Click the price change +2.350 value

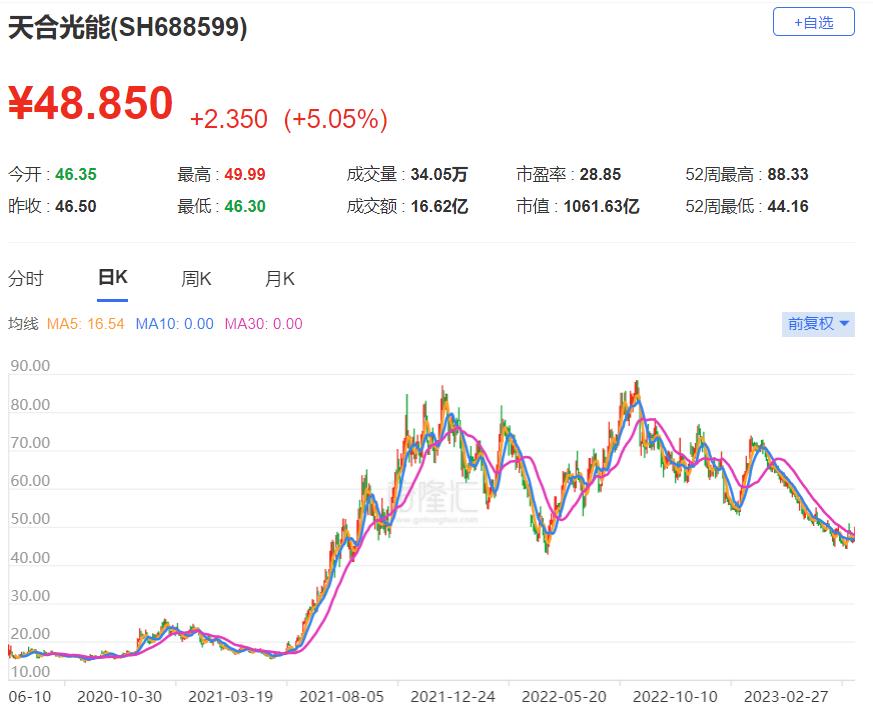229,119
